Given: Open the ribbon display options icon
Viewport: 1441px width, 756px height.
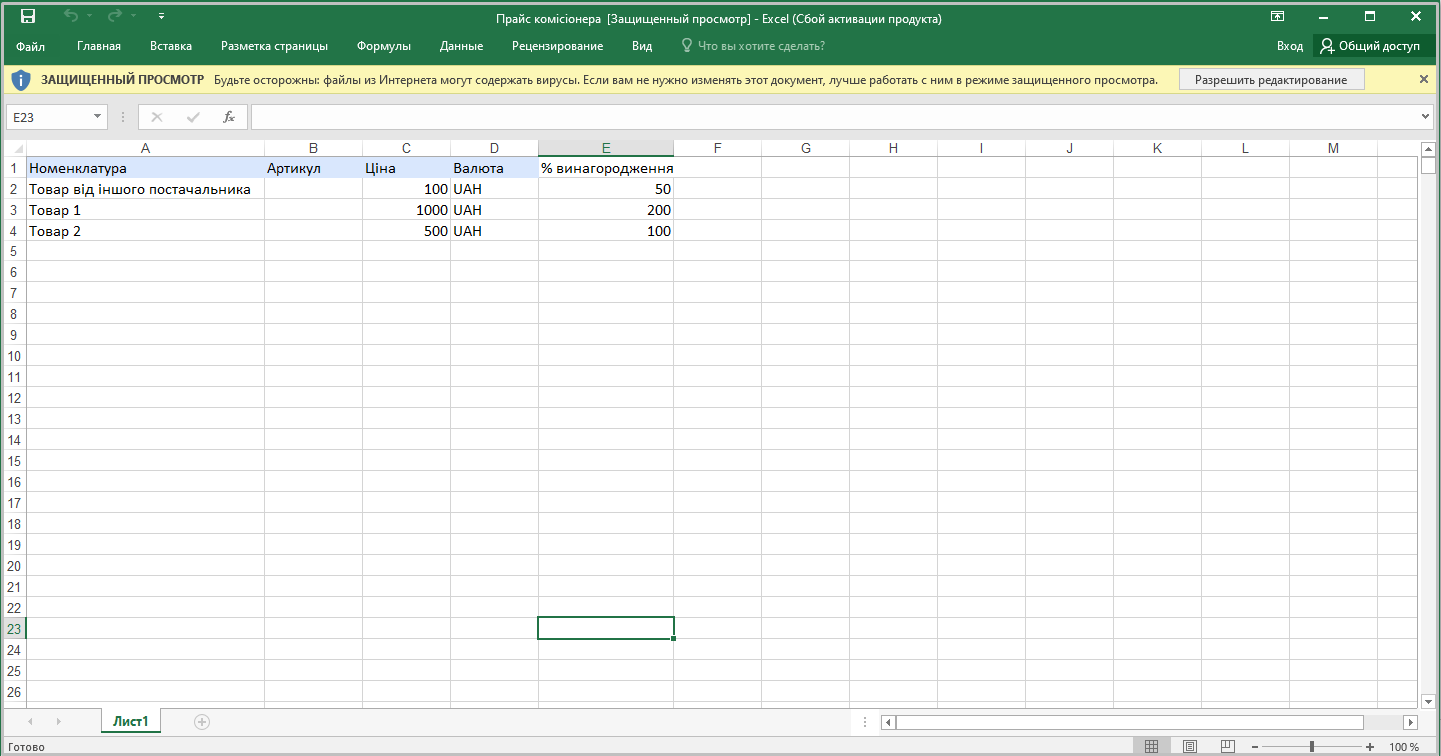Looking at the screenshot, I should (x=1277, y=17).
